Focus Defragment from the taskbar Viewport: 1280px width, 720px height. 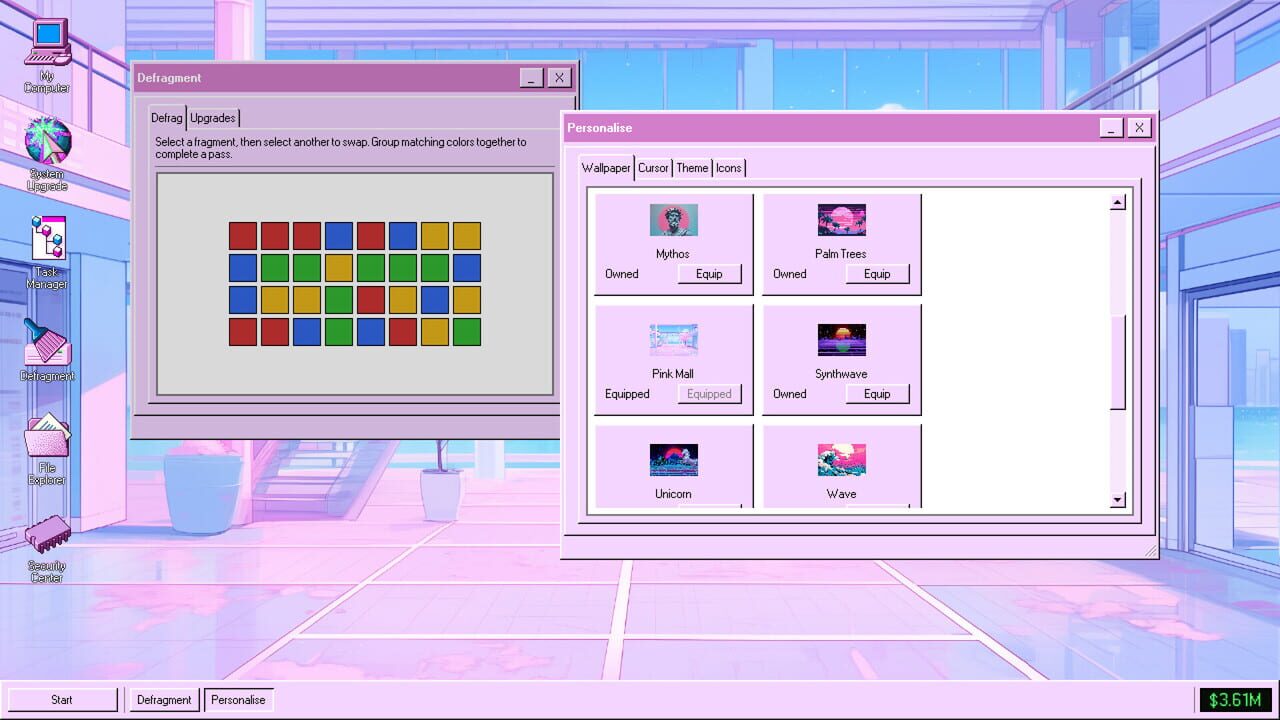pos(164,700)
